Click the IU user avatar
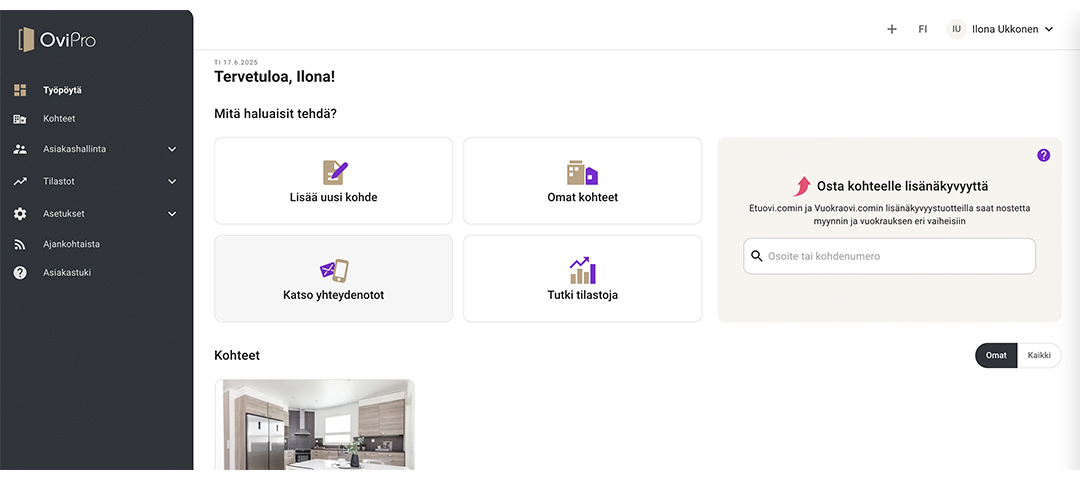1080x480 pixels. click(956, 30)
